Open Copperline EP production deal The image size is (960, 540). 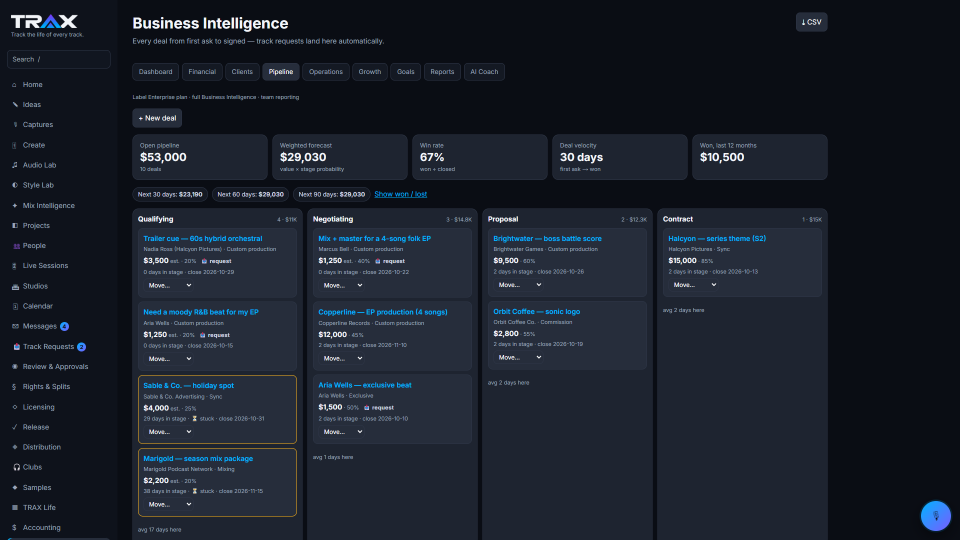(x=383, y=312)
